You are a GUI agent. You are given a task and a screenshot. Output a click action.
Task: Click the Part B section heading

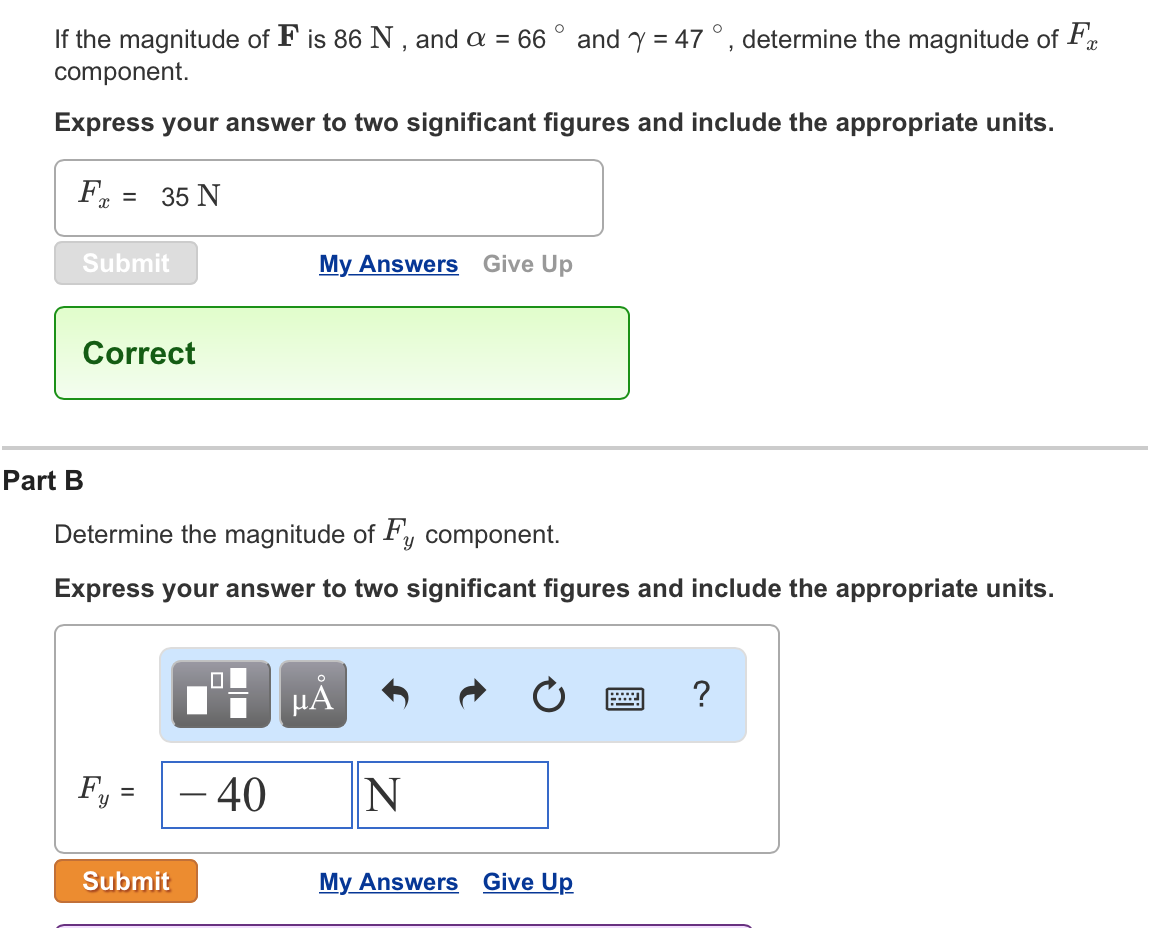coord(42,480)
